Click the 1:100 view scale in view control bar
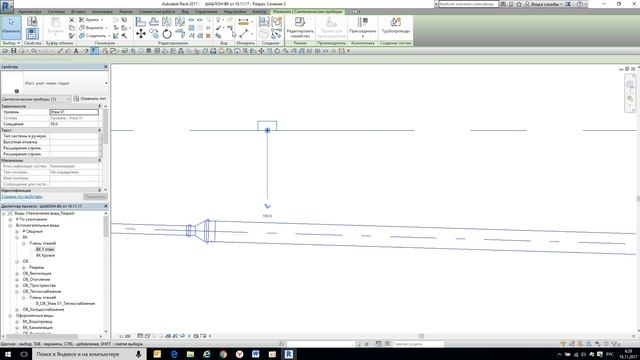The width and height of the screenshot is (640, 360). pos(124,336)
